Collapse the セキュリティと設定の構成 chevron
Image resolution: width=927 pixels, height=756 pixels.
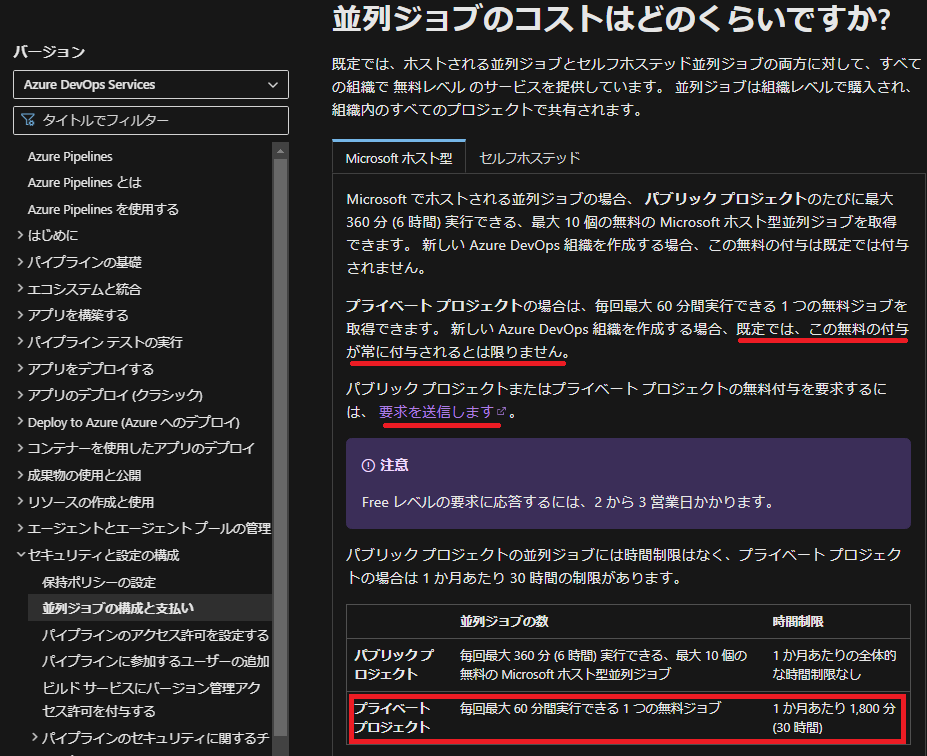[21, 554]
